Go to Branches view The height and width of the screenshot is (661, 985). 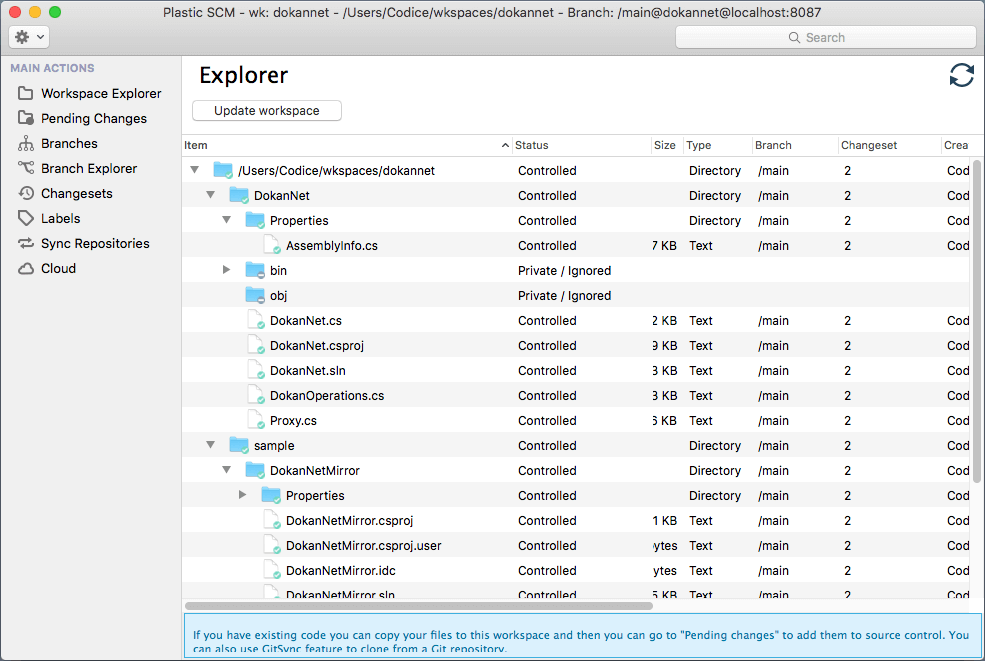(69, 143)
